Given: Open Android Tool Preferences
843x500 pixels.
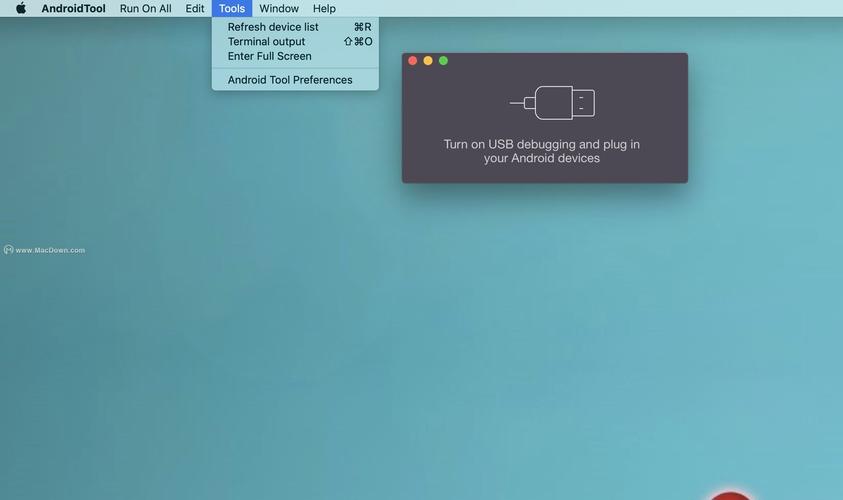Looking at the screenshot, I should (295, 80).
